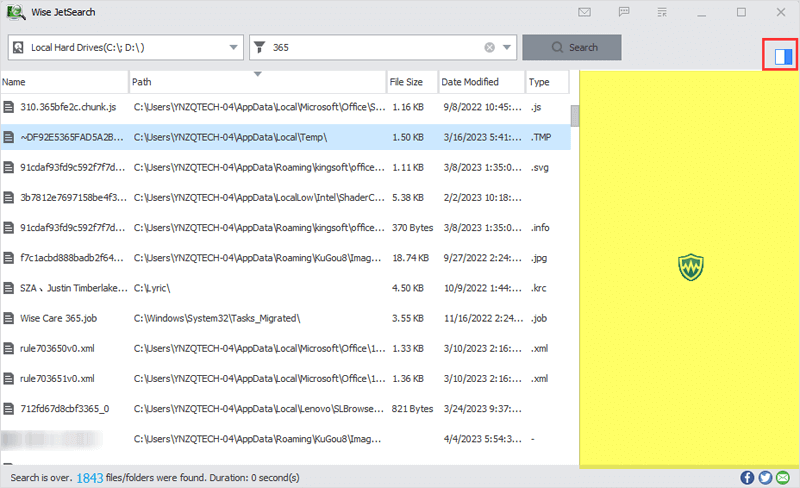Sort results by Date Modified column

pyautogui.click(x=482, y=82)
